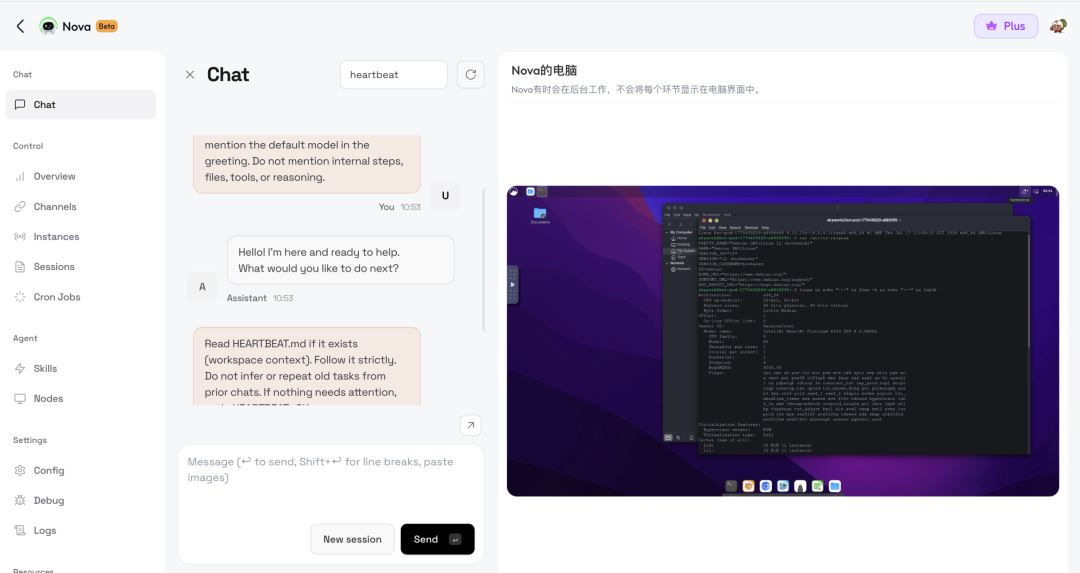Click the terminal icon in the remote top panel
This screenshot has height=573, width=1080.
click(x=542, y=191)
